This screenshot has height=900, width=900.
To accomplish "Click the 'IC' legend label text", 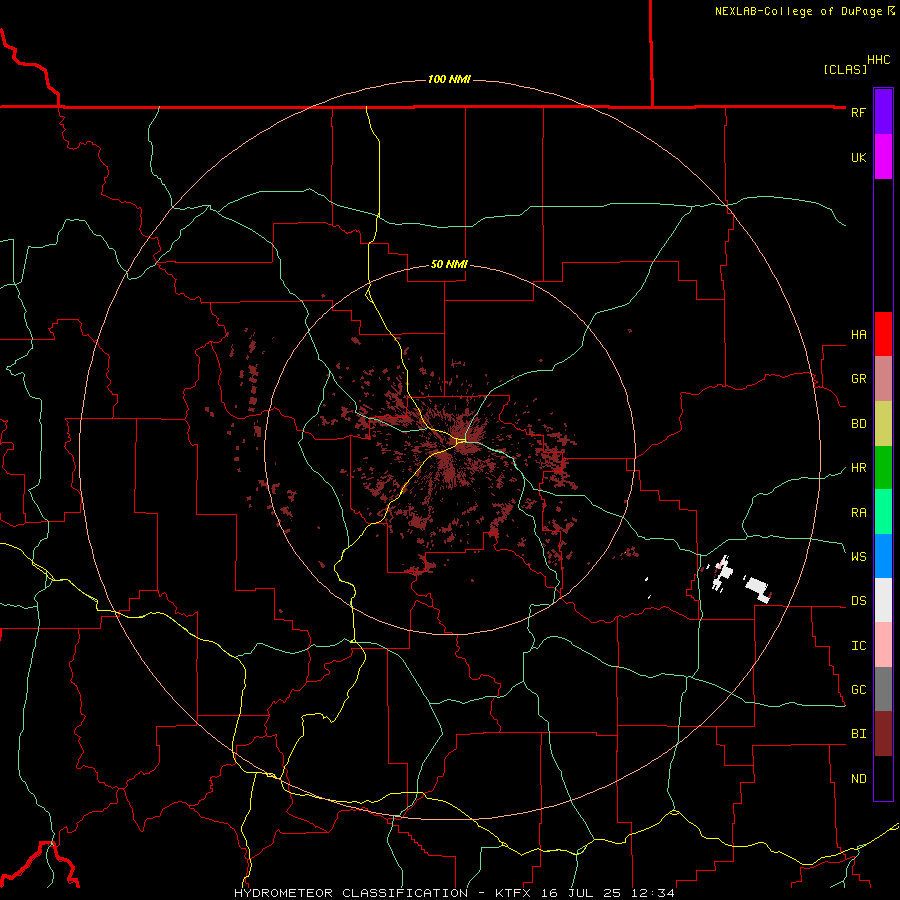I will coord(858,646).
